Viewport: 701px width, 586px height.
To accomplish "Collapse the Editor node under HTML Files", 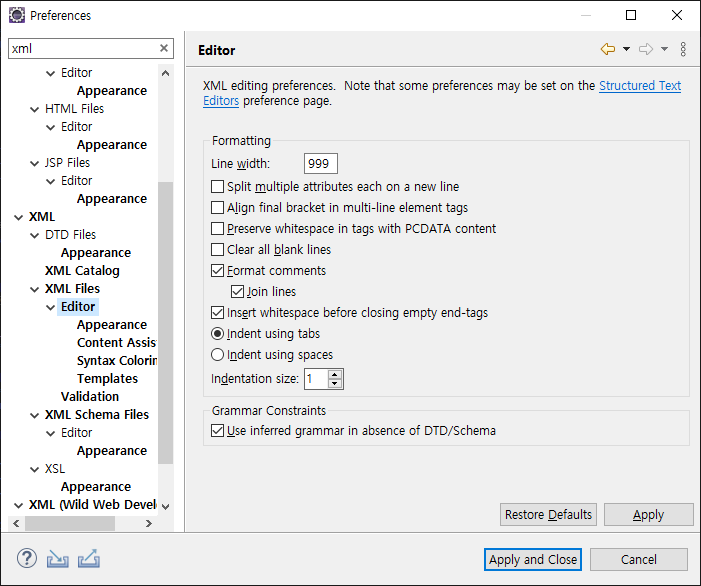I will (51, 127).
